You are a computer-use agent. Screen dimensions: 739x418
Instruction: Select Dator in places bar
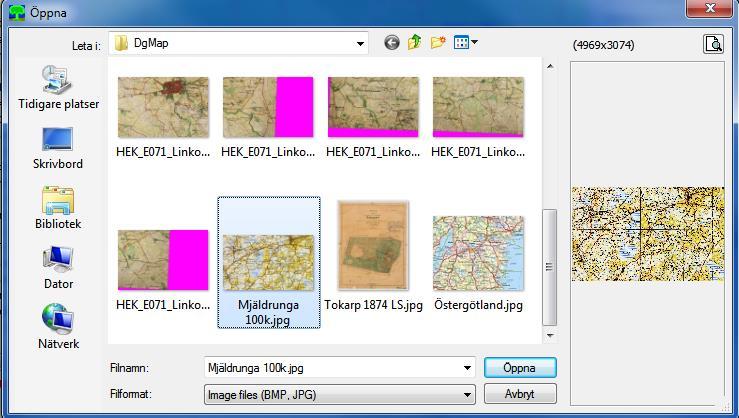58,268
